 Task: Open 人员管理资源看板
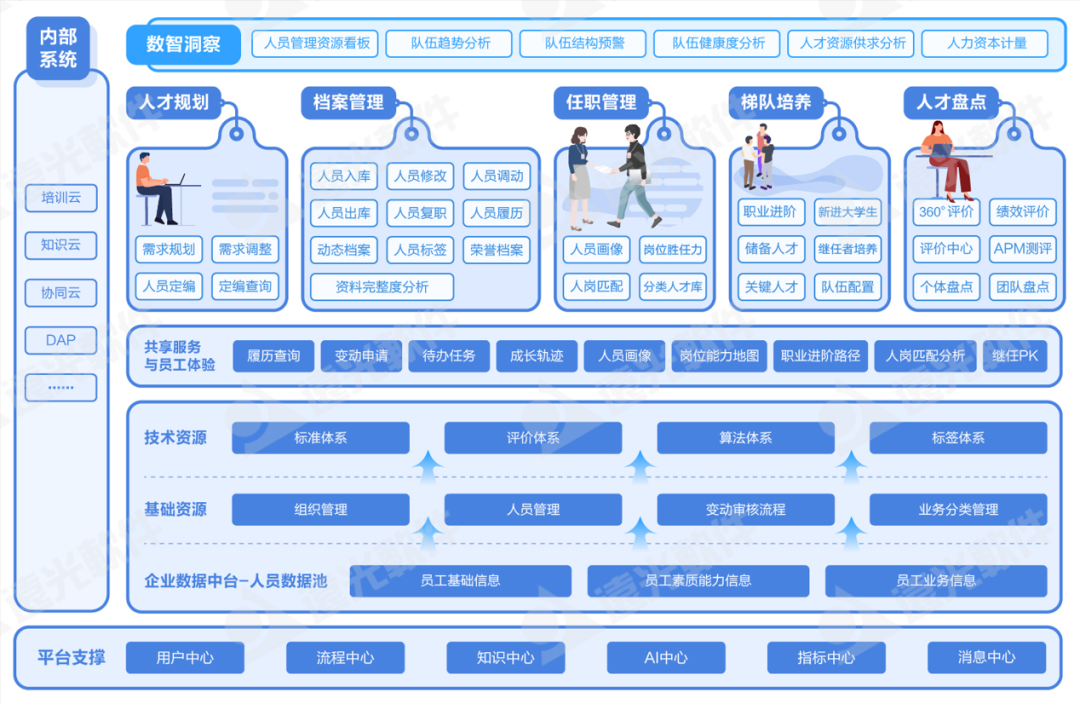pyautogui.click(x=315, y=44)
